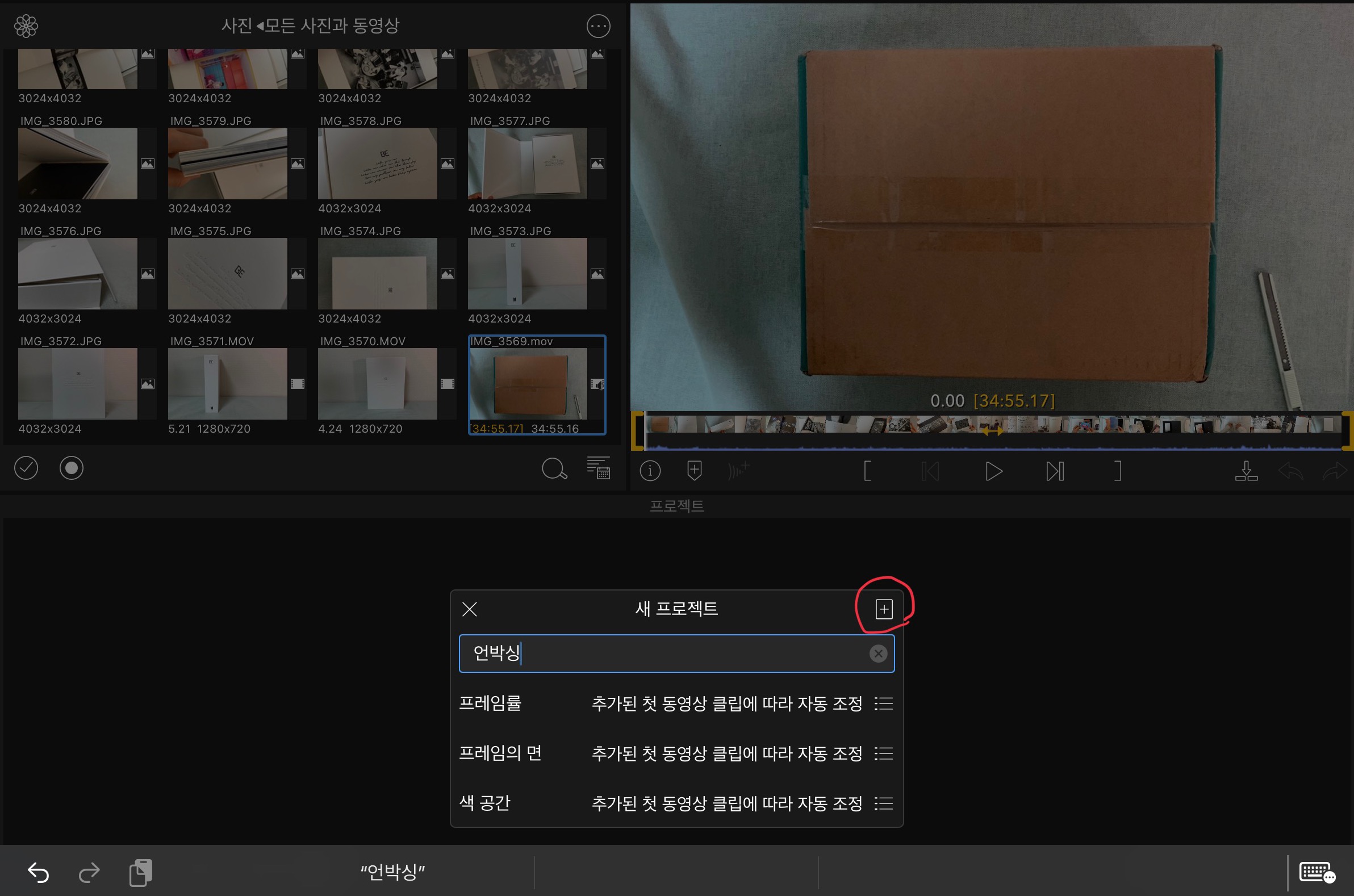Show clip info in preview toolbar

tap(650, 471)
